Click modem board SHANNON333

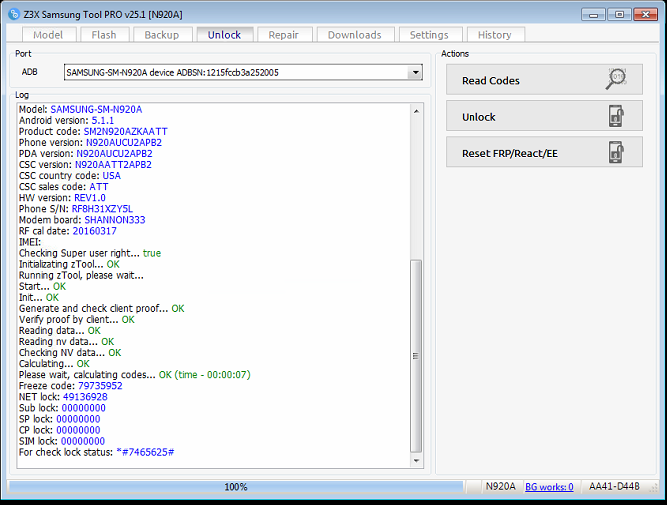click(115, 220)
